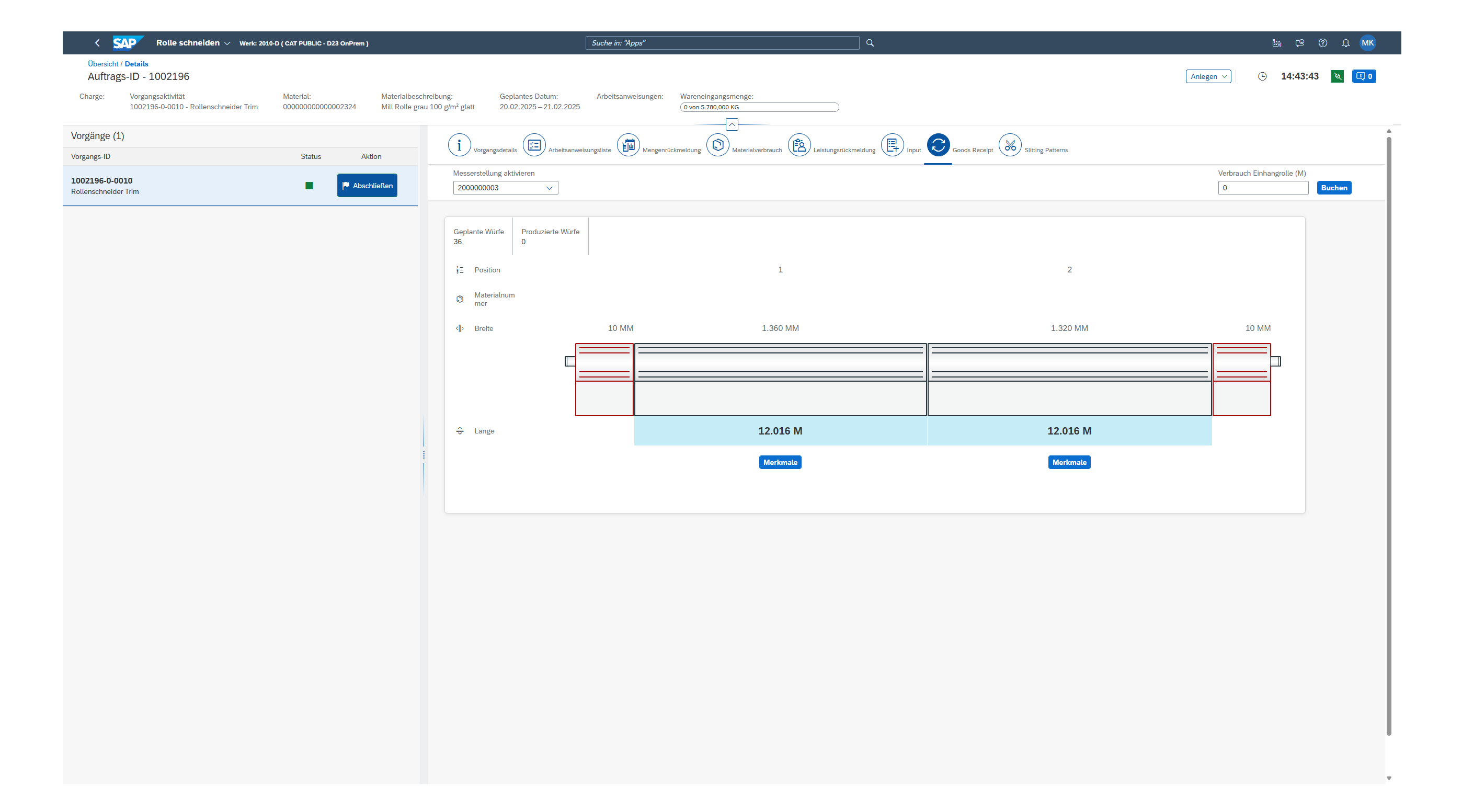Open the Rolle schneiden title menu
Screen dimensions: 1462x812
[193, 43]
